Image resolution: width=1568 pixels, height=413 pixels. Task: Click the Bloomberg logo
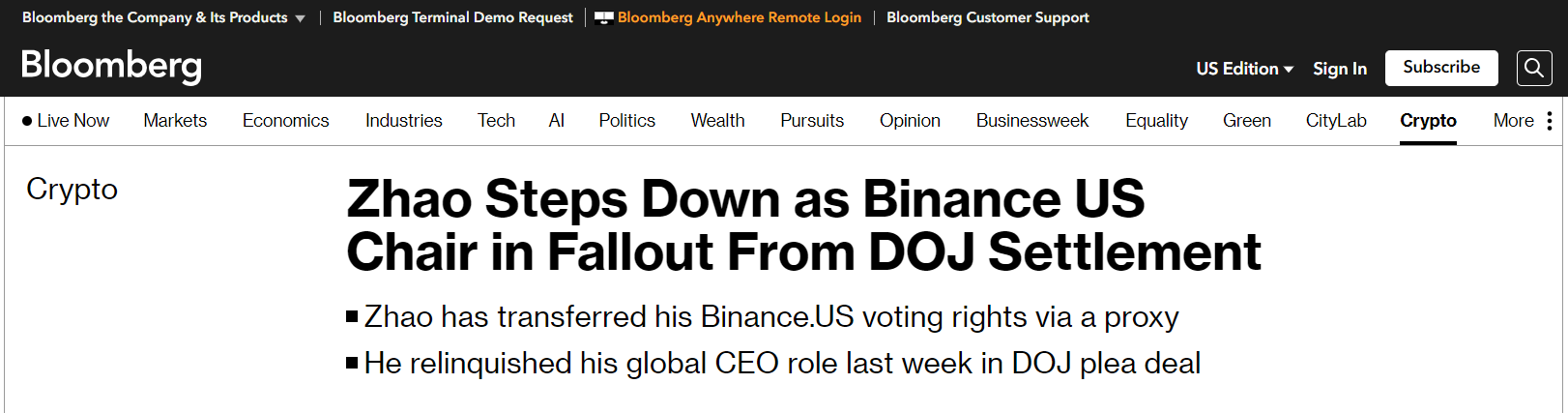pos(111,66)
